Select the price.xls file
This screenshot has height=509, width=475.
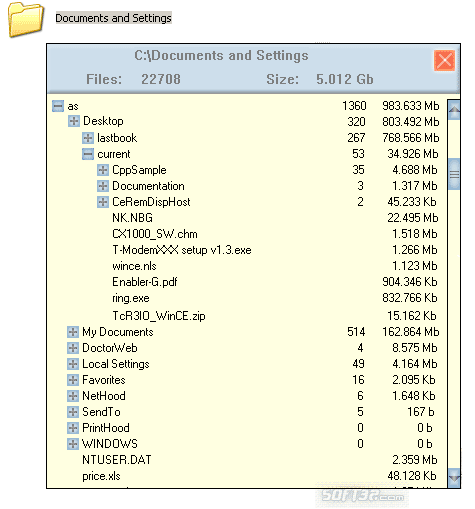(101, 476)
